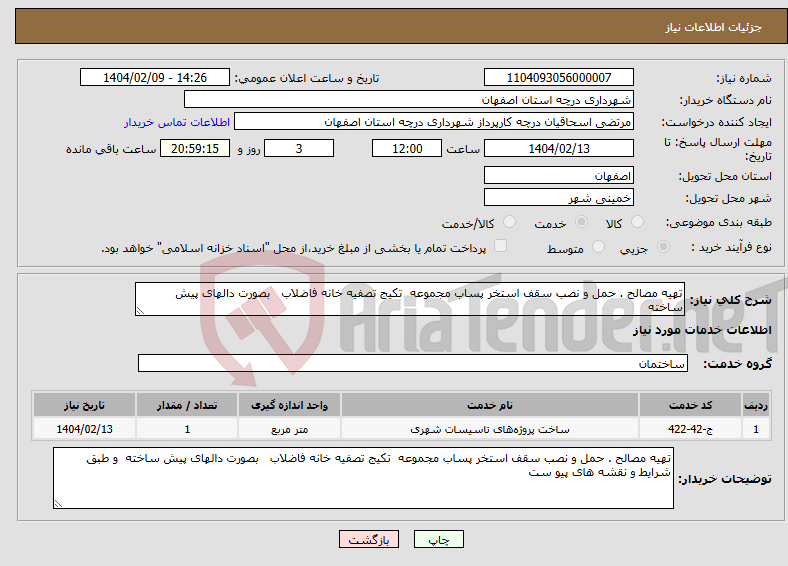Click the request creator field مرتضی اسحاقیان
This screenshot has width=788, height=566.
coord(434,122)
